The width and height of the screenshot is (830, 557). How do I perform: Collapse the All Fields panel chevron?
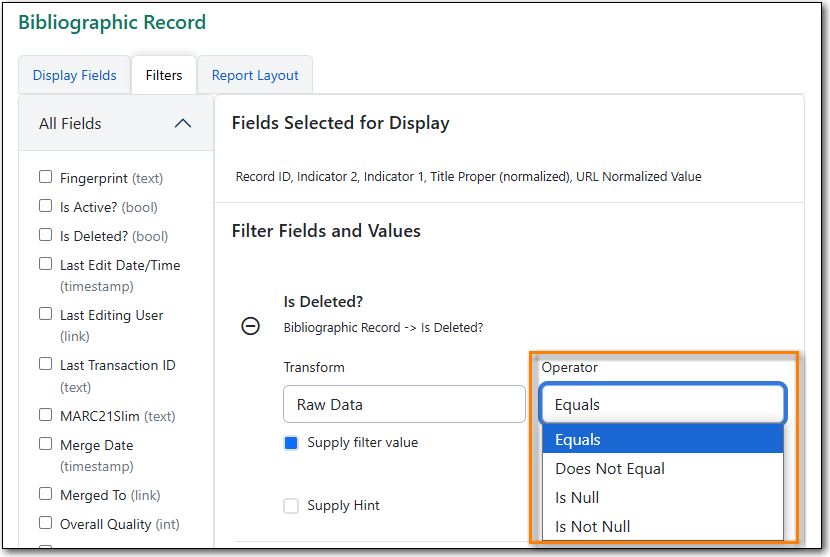pyautogui.click(x=183, y=124)
